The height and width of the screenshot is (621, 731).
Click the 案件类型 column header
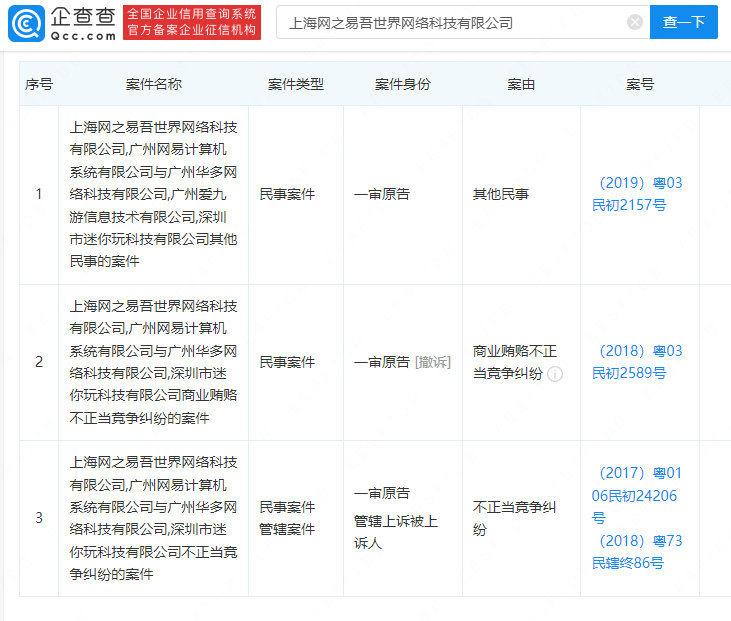pos(296,84)
